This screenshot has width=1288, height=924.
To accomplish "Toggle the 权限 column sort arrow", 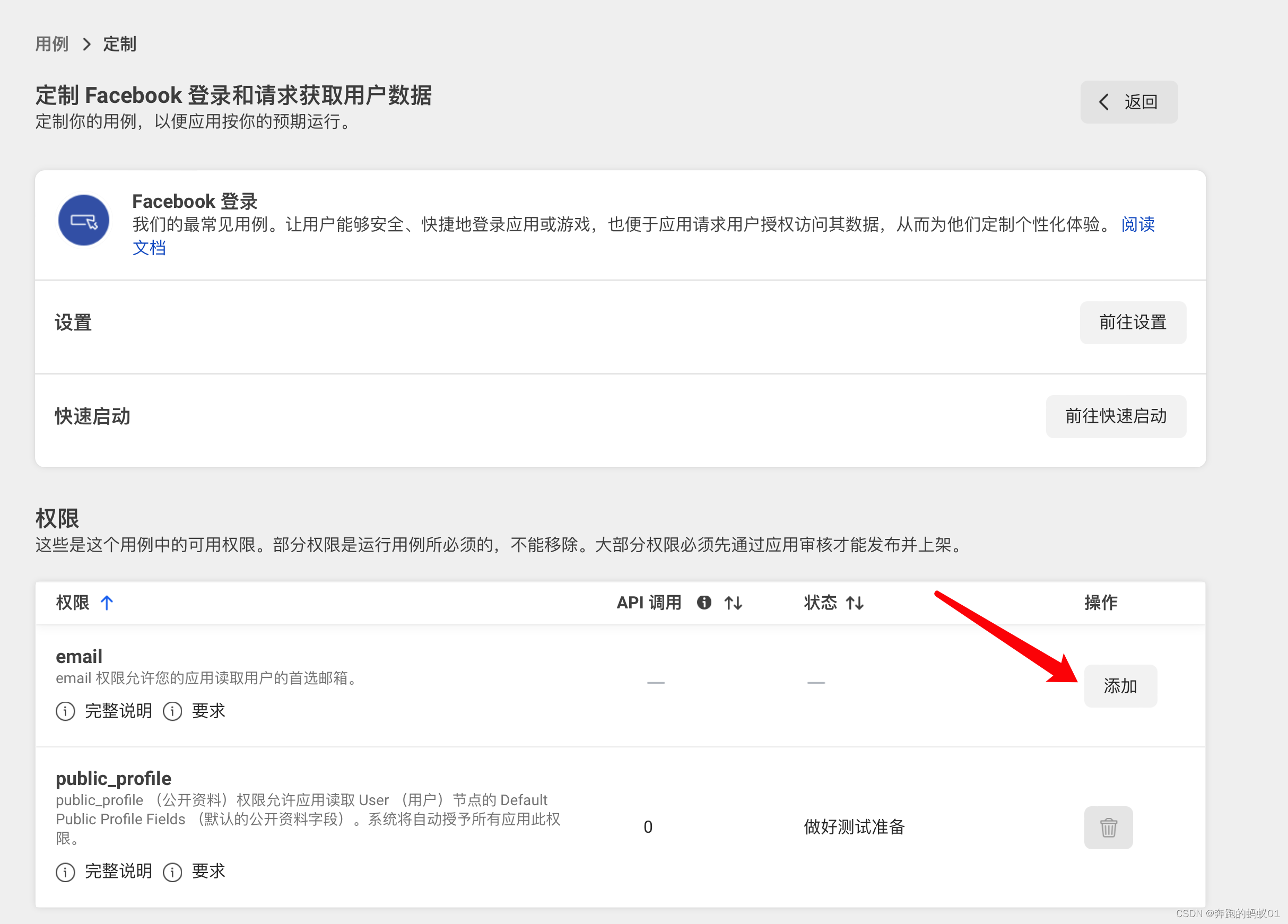I will [x=107, y=603].
